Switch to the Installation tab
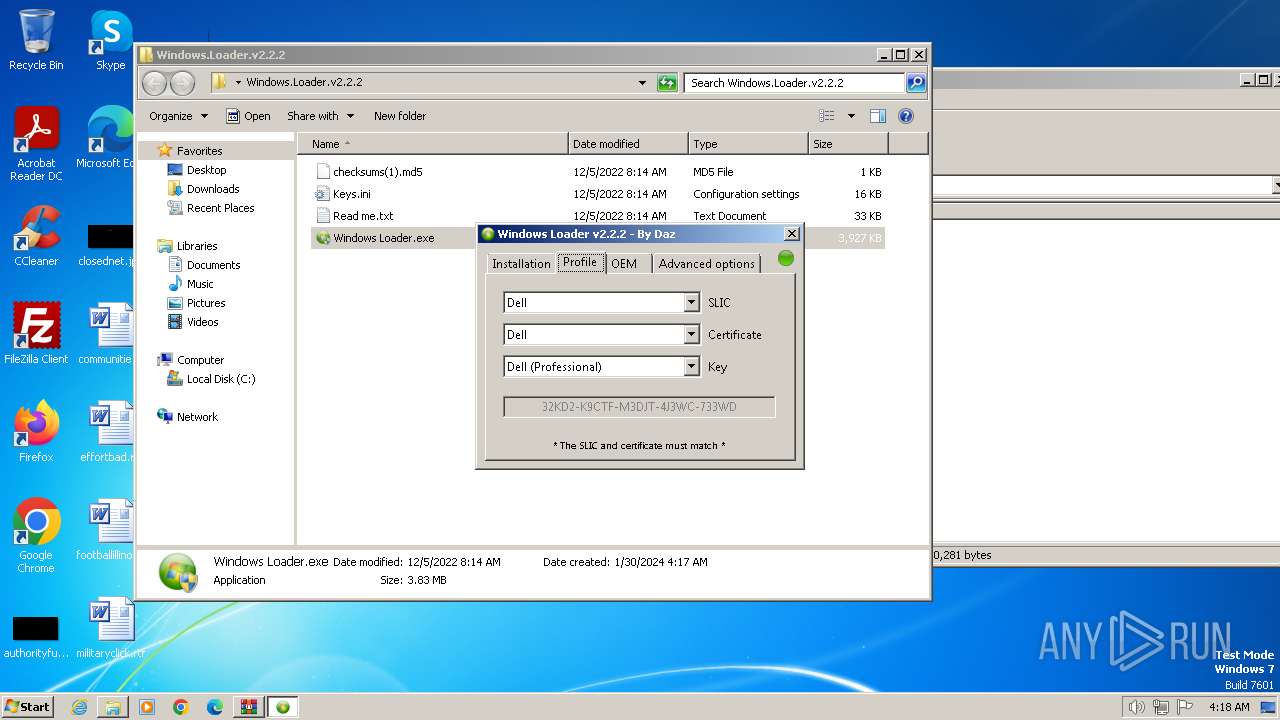 [521, 264]
